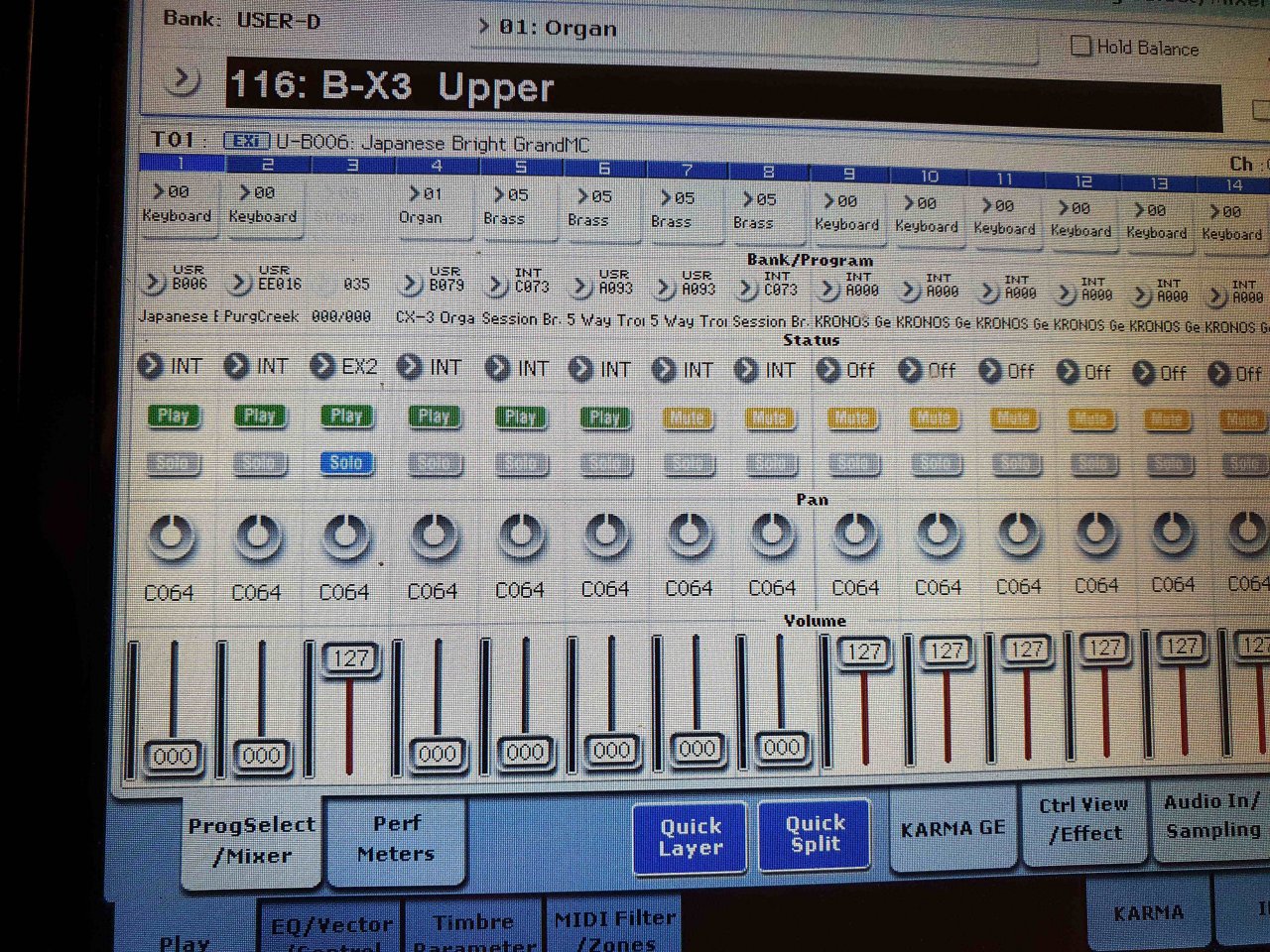Open the KARMA GE tab
Image resolution: width=1270 pixels, height=952 pixels.
[952, 828]
